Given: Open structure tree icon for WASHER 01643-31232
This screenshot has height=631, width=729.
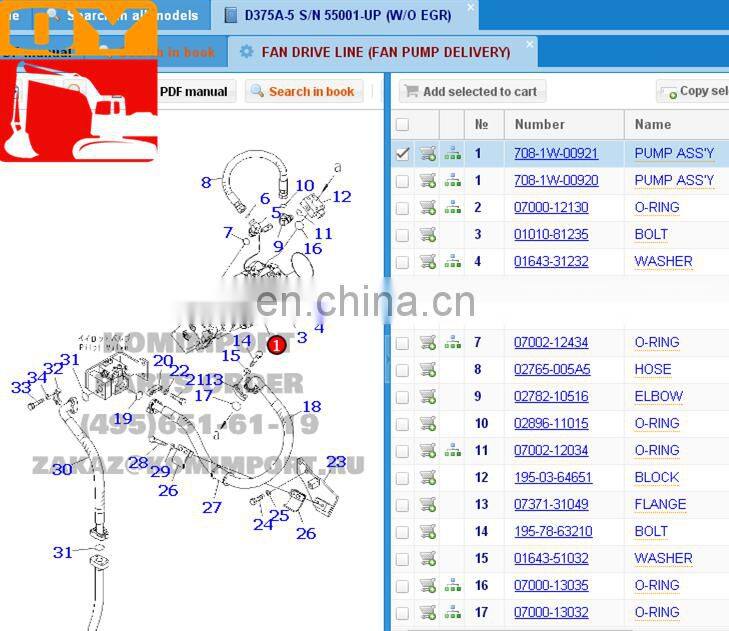Looking at the screenshot, I should [453, 261].
